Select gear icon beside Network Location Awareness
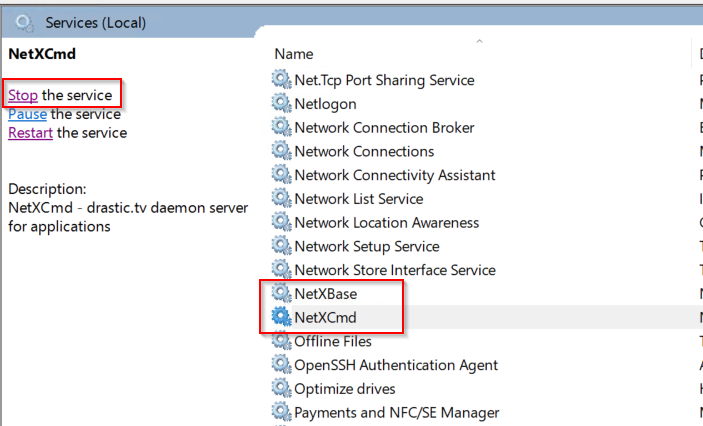This screenshot has height=426, width=703. pos(282,222)
